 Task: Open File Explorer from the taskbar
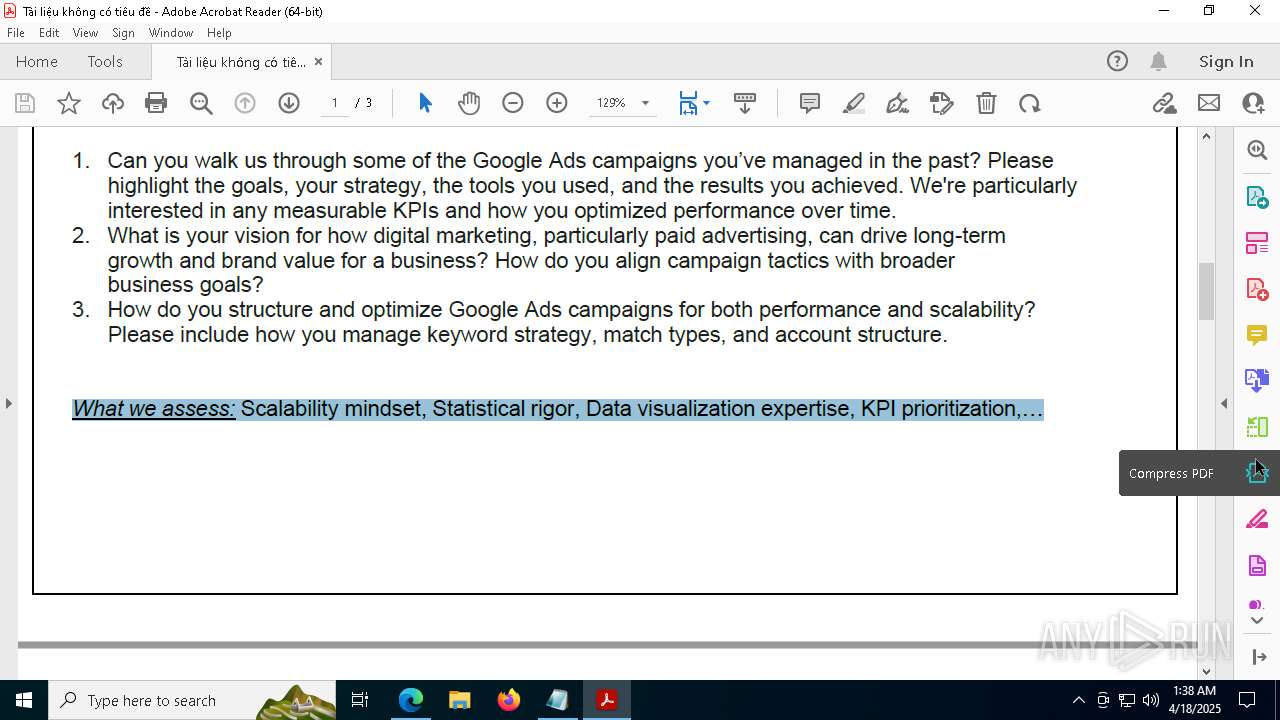pos(460,700)
